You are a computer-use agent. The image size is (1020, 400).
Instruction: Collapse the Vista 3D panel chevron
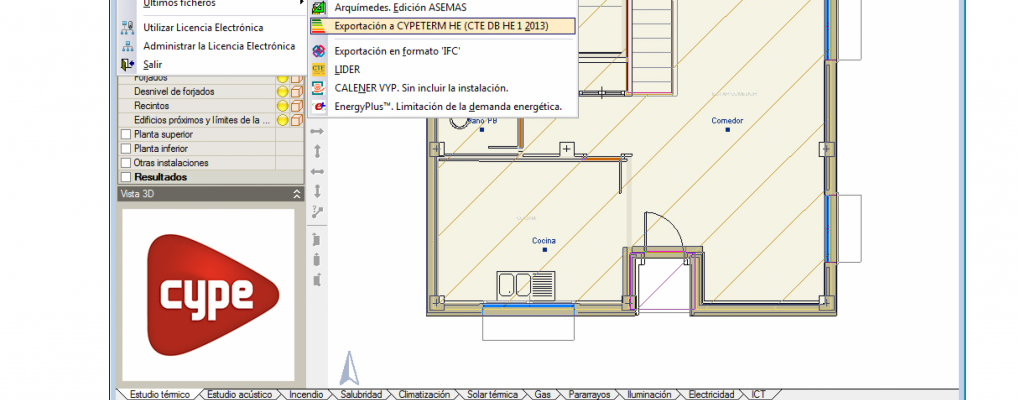pyautogui.click(x=297, y=194)
